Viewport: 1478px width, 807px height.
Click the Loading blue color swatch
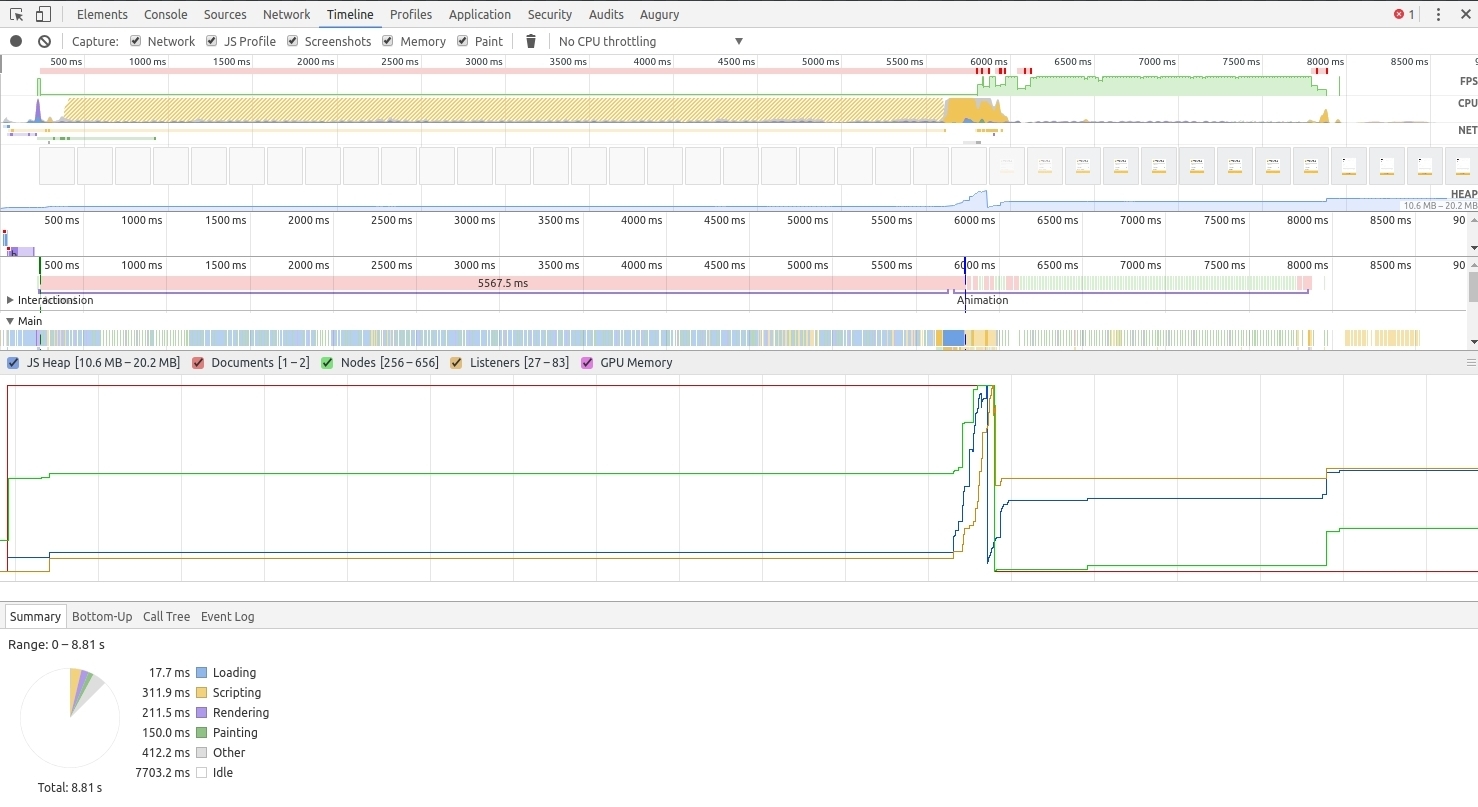201,673
